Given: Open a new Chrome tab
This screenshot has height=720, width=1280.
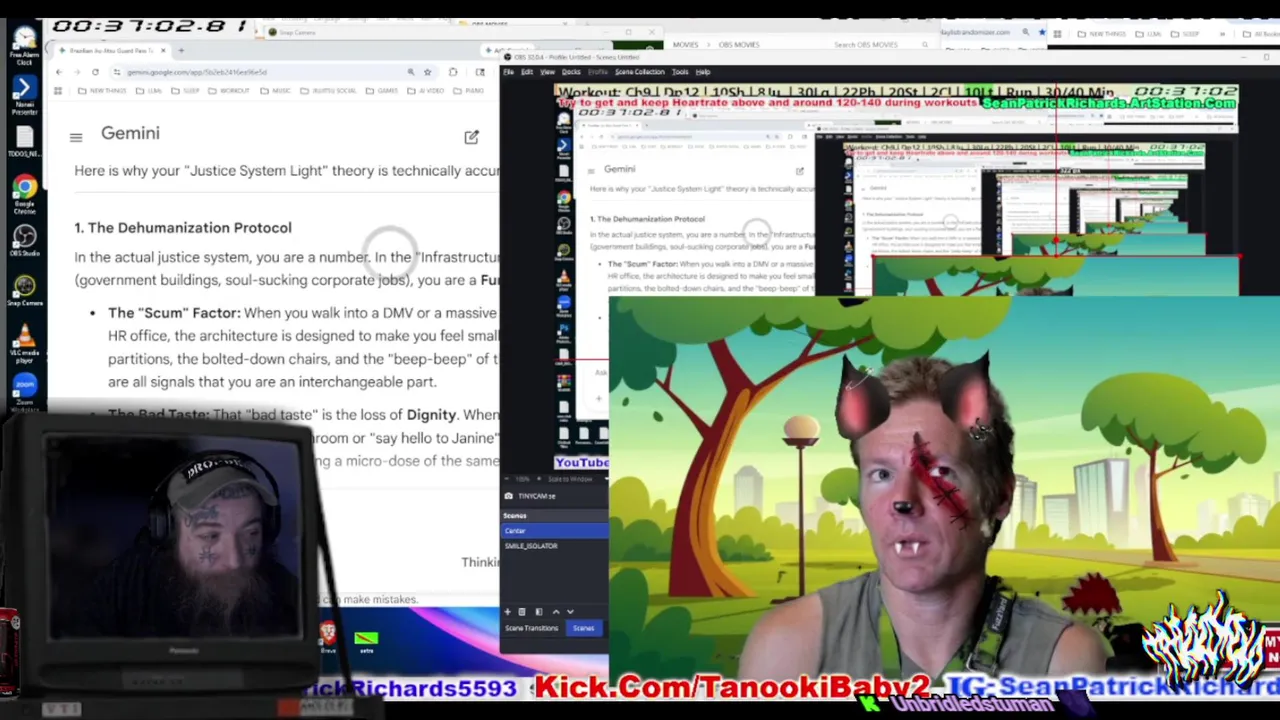Looking at the screenshot, I should [181, 50].
